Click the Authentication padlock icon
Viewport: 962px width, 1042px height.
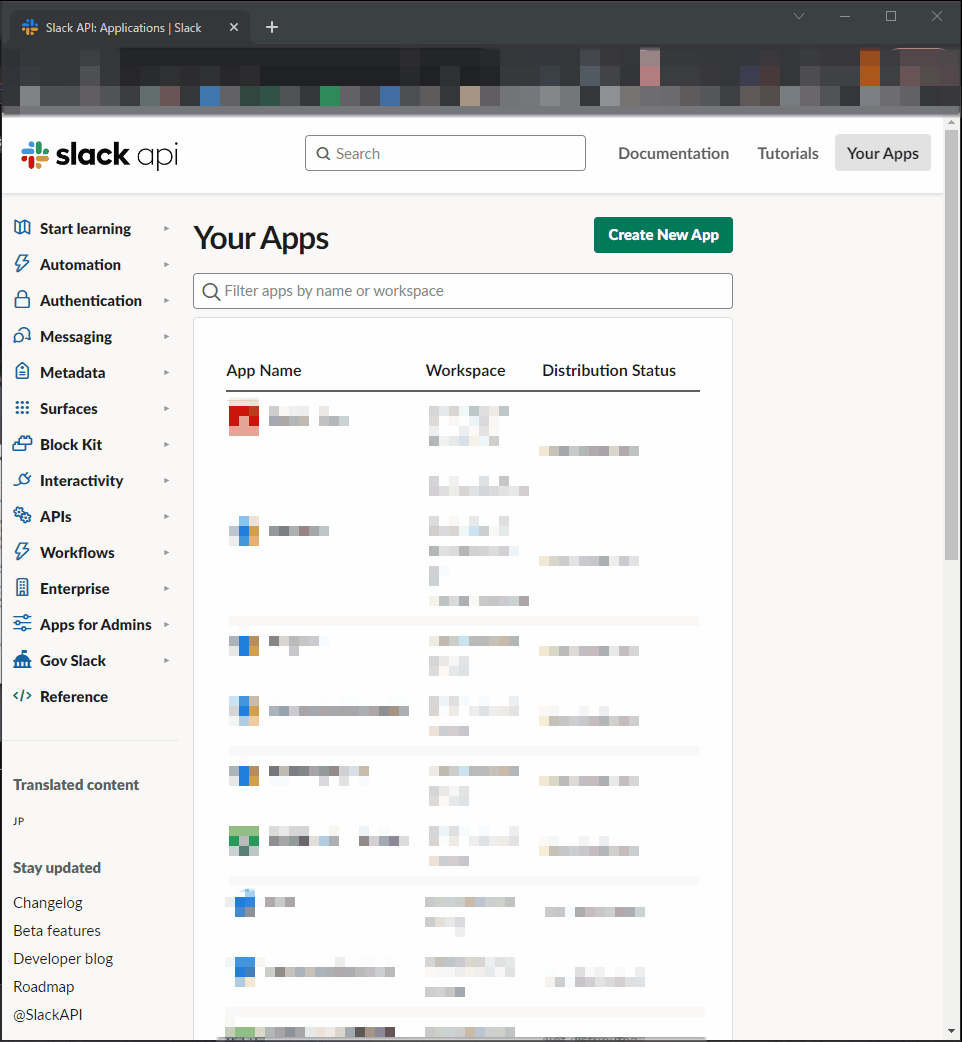pos(22,300)
